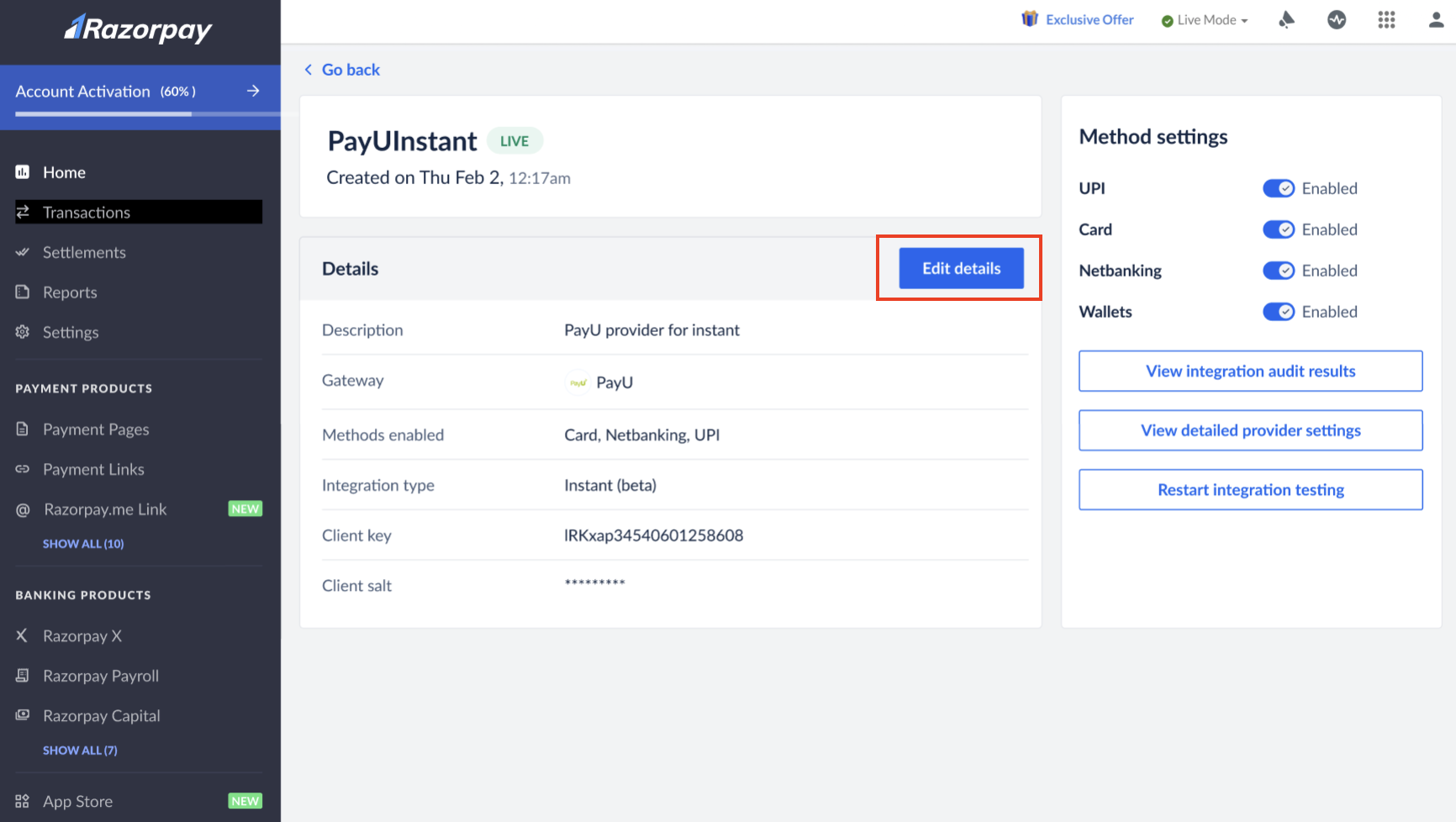Click the NEW badge beside App Store
Viewport: 1456px width, 822px height.
pyautogui.click(x=245, y=801)
